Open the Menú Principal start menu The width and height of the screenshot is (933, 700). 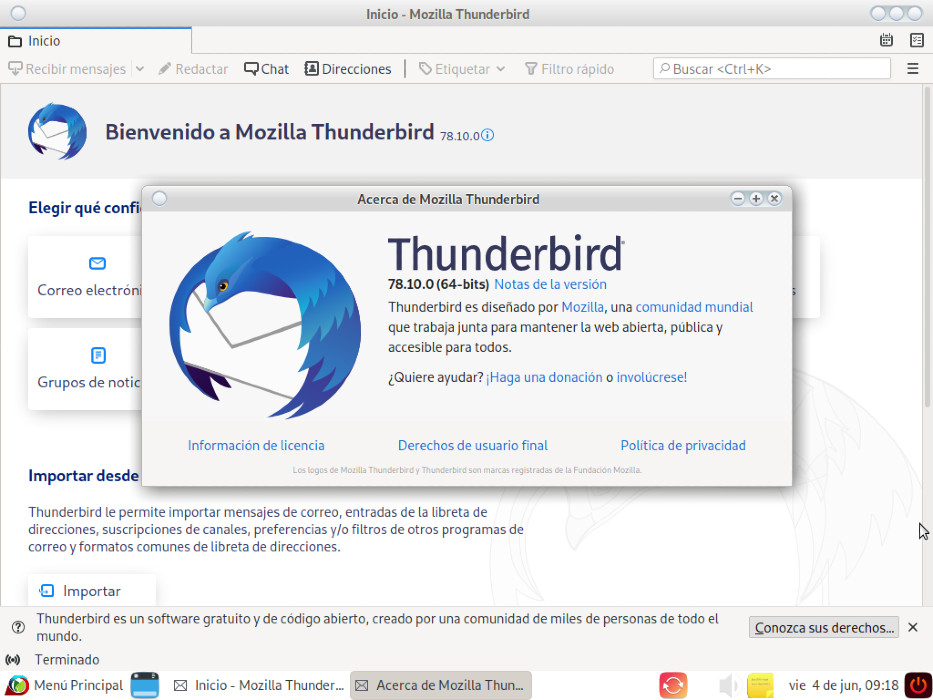click(65, 685)
